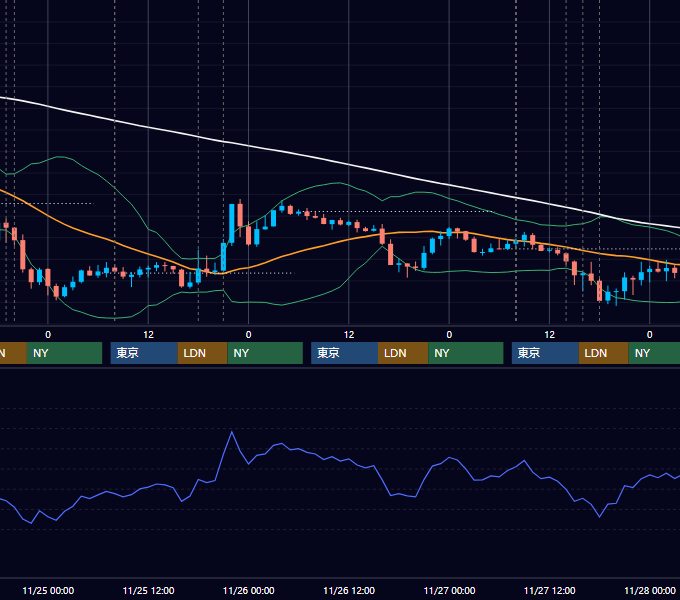Click hour label 0 above the 11/28 NY session

650,335
